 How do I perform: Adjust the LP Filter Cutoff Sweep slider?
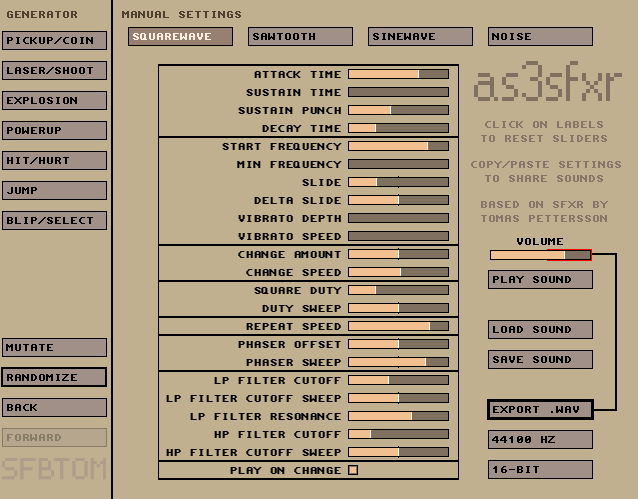pos(399,398)
